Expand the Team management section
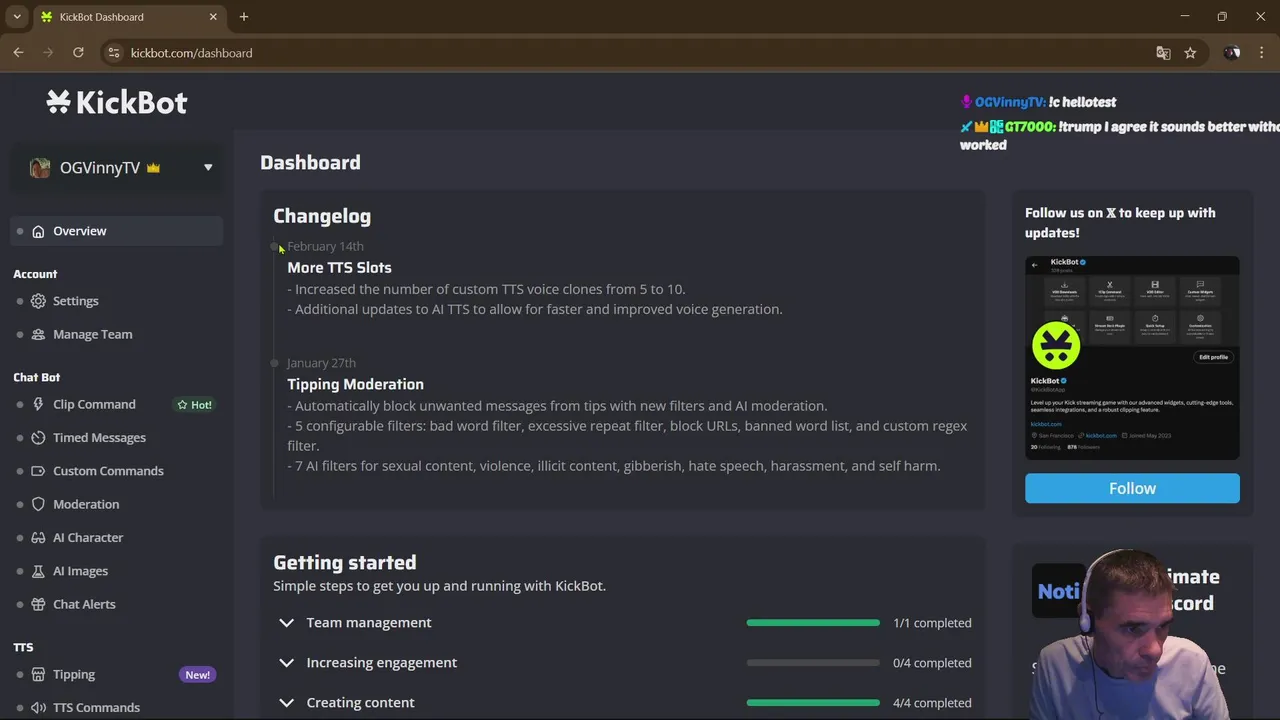 coord(286,623)
